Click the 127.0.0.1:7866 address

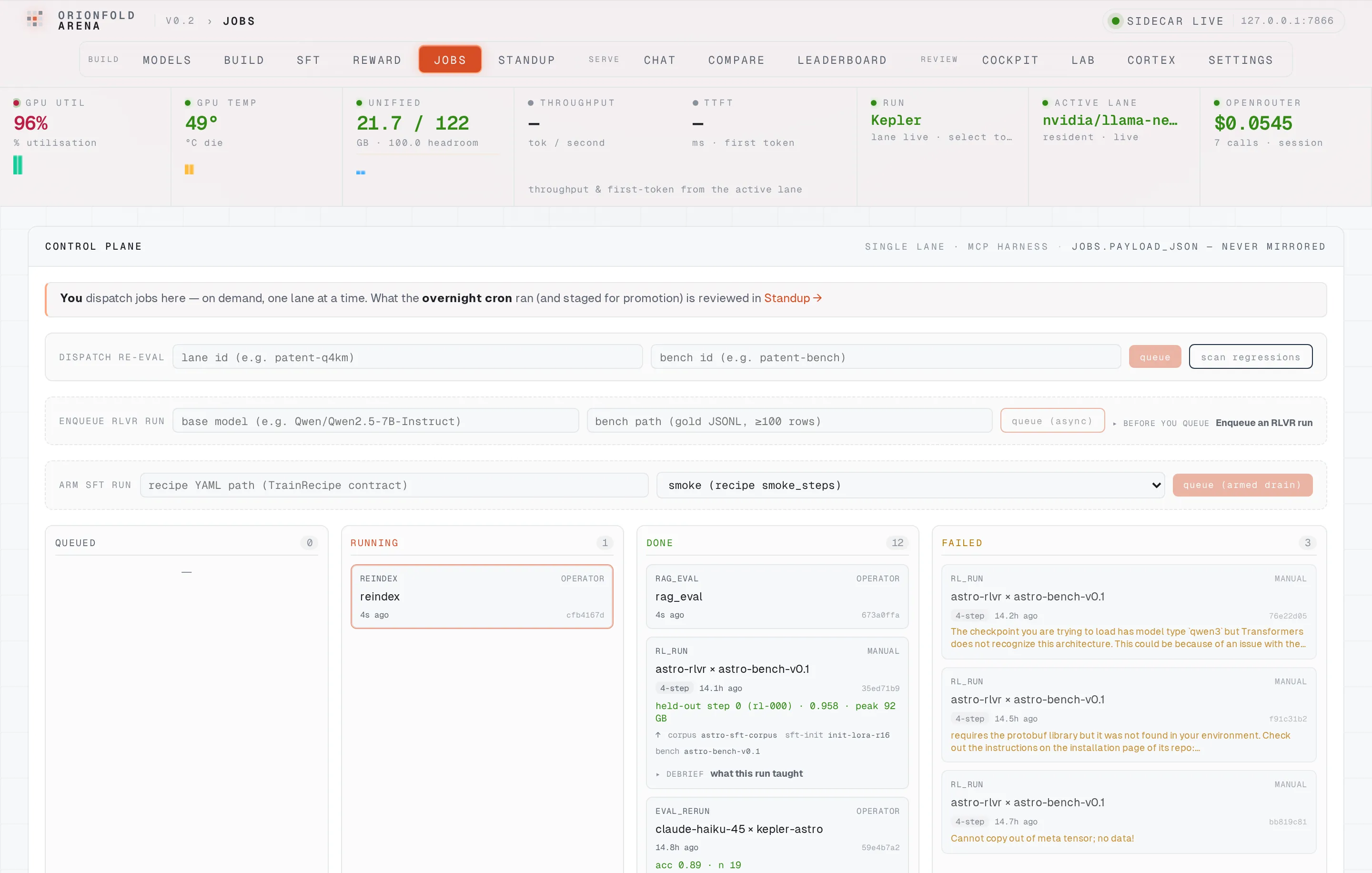pyautogui.click(x=1287, y=20)
